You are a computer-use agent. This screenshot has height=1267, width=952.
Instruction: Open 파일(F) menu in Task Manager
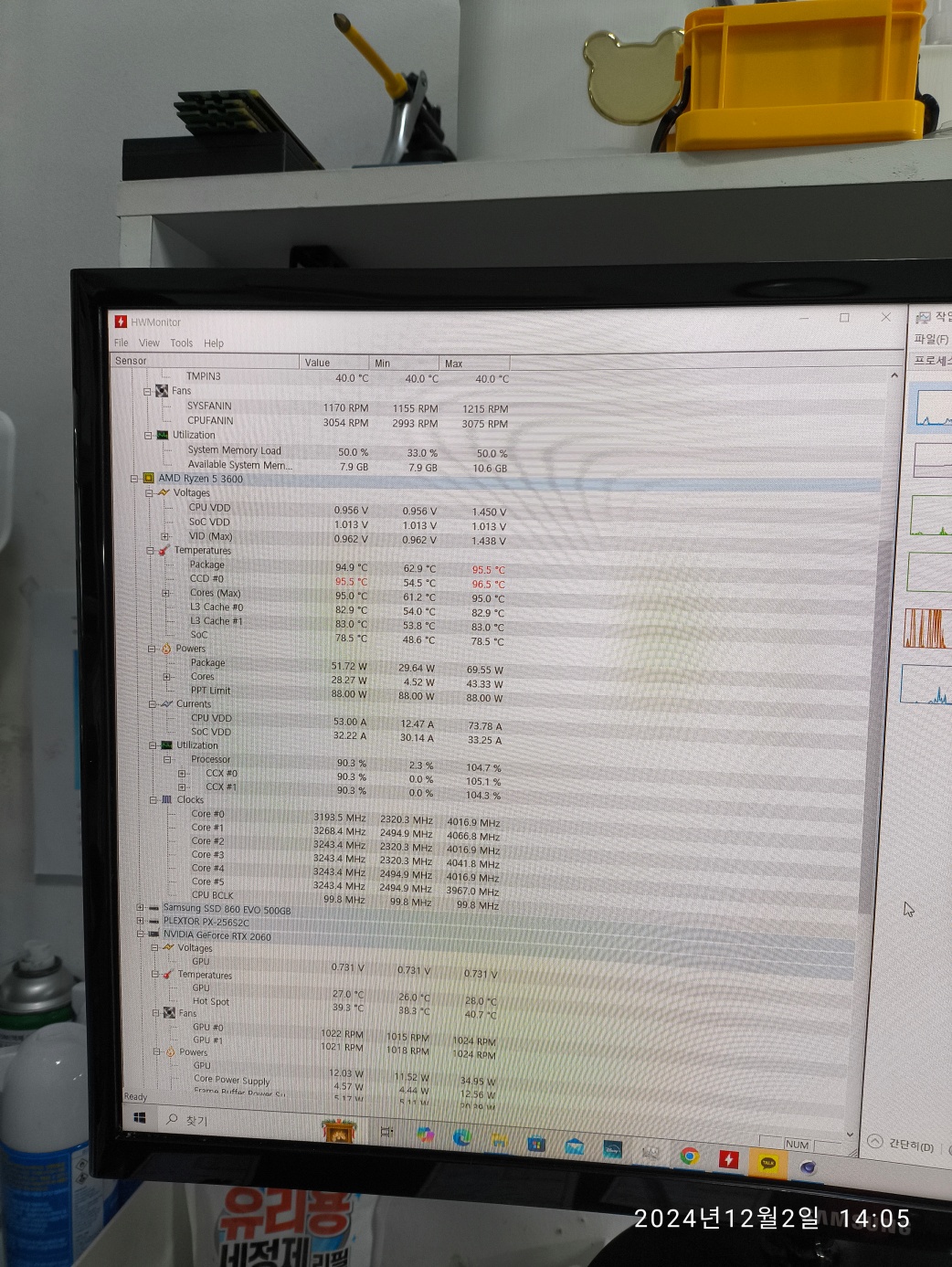(x=931, y=339)
